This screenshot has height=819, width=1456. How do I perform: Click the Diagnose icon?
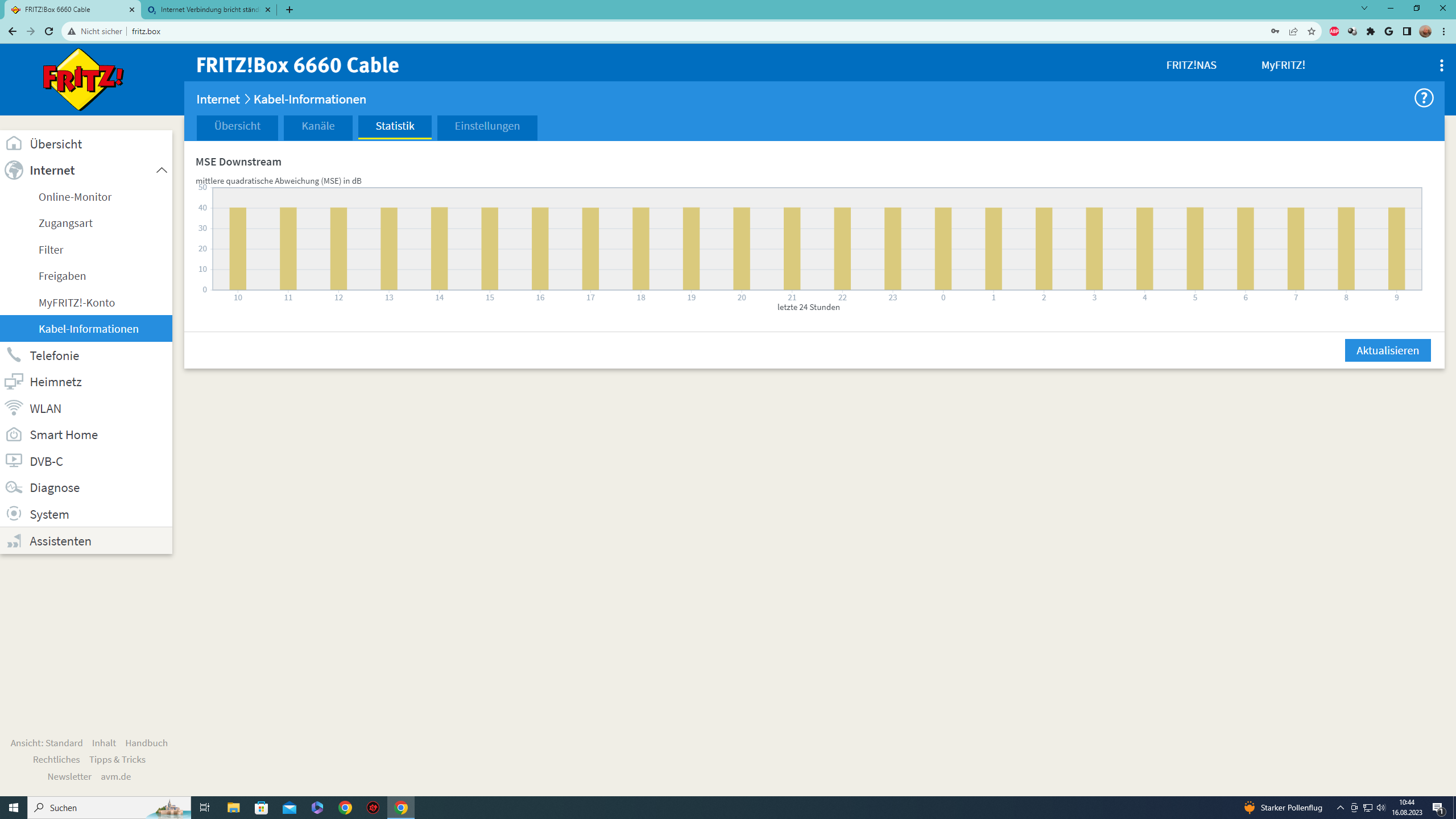pos(14,487)
